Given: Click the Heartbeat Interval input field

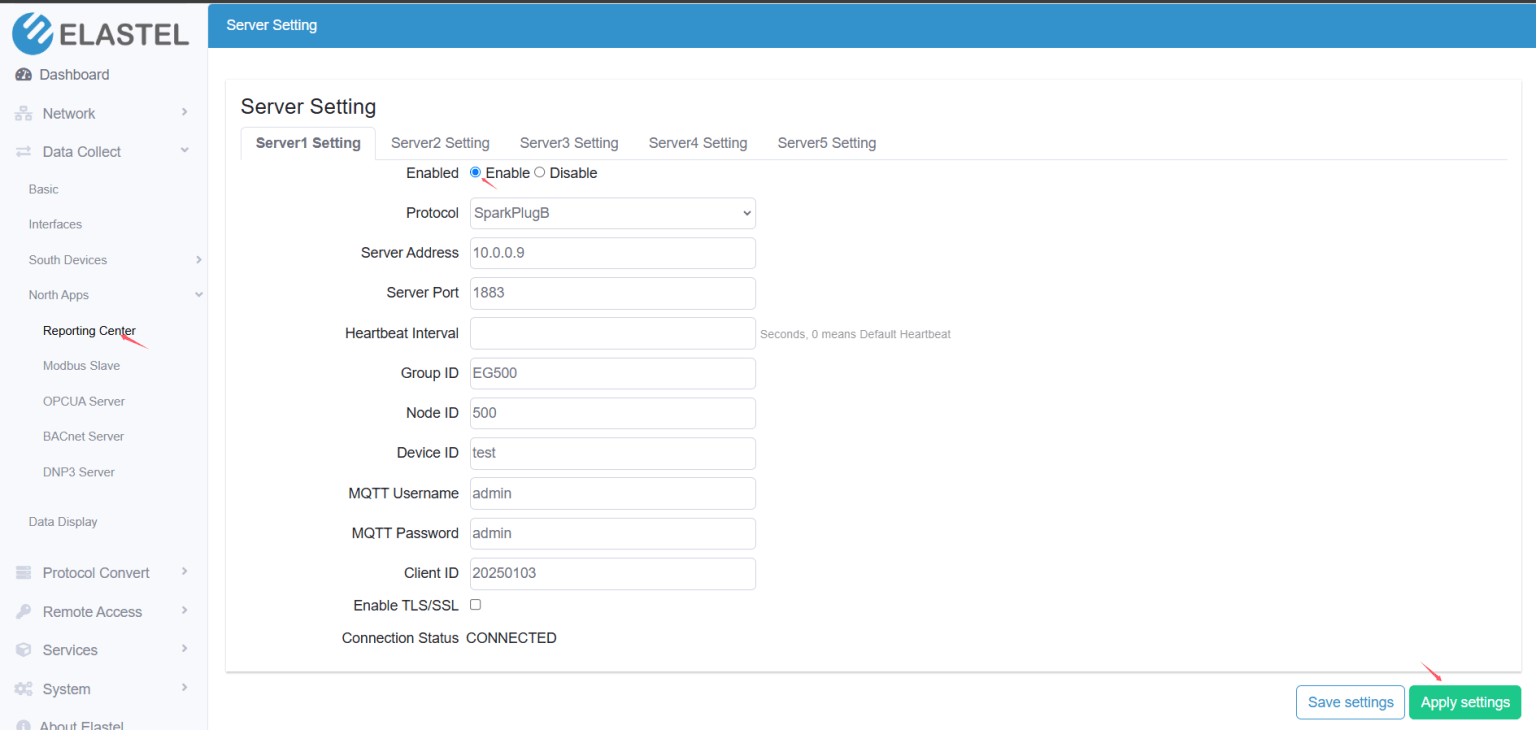Looking at the screenshot, I should [612, 333].
